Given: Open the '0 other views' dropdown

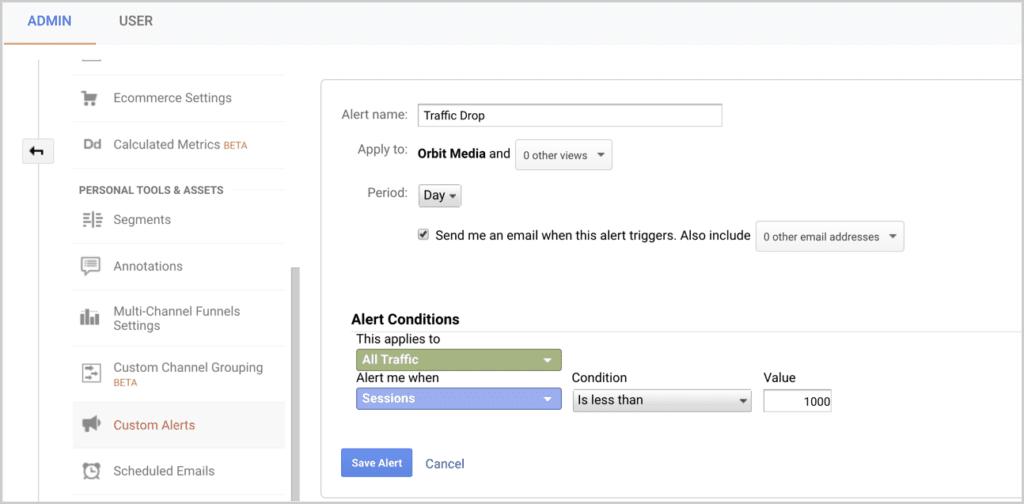Looking at the screenshot, I should point(563,155).
